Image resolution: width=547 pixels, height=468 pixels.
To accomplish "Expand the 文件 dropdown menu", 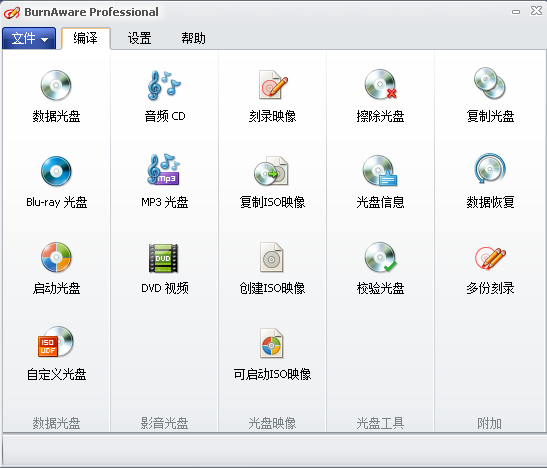I will pos(29,38).
